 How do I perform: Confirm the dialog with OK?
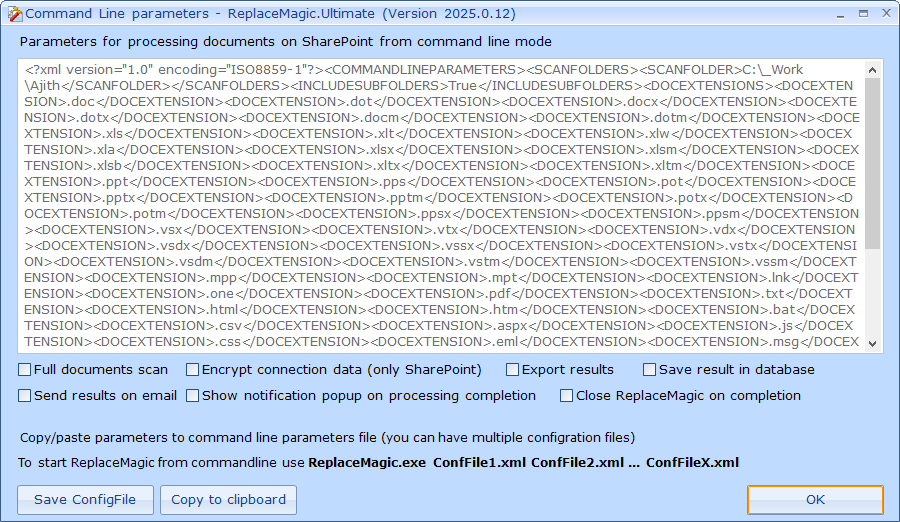pos(815,500)
